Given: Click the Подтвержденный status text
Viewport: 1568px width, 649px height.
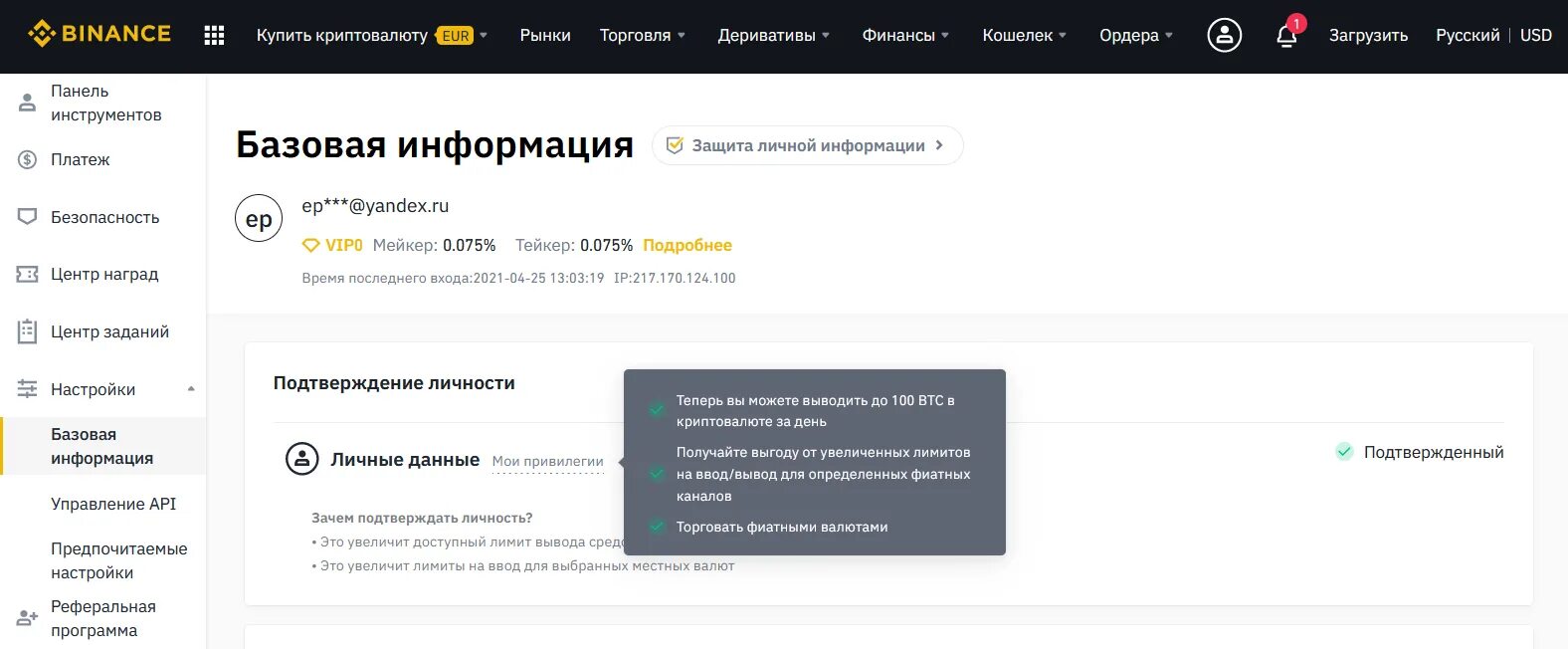Looking at the screenshot, I should pyautogui.click(x=1434, y=452).
